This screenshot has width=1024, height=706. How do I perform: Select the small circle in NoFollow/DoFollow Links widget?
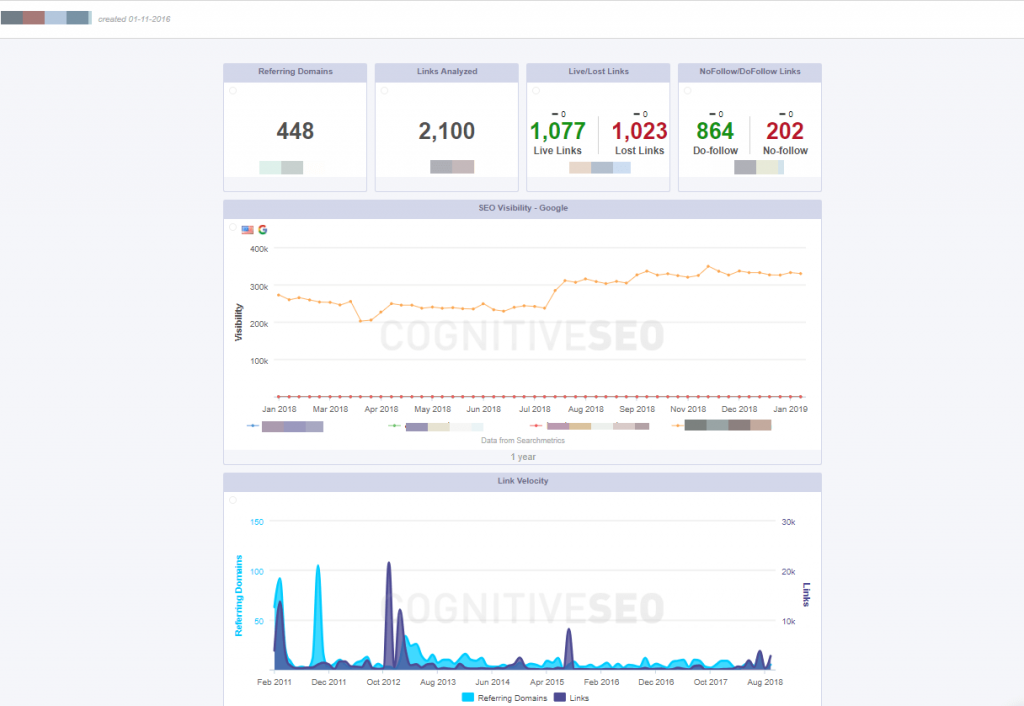pos(688,91)
